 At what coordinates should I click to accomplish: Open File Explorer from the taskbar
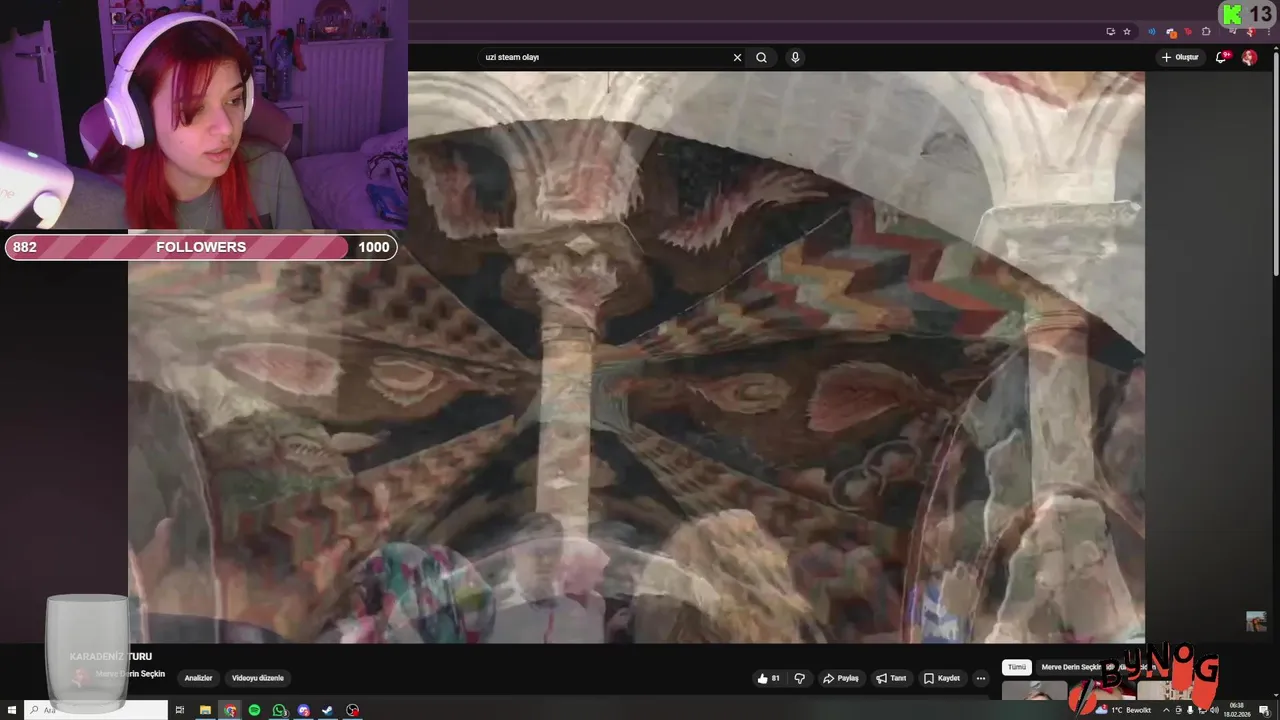coord(205,710)
